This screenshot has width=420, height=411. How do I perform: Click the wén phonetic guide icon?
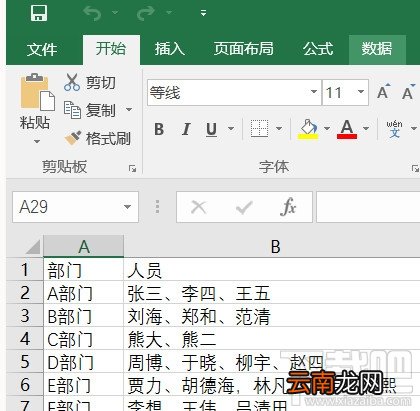pyautogui.click(x=394, y=129)
